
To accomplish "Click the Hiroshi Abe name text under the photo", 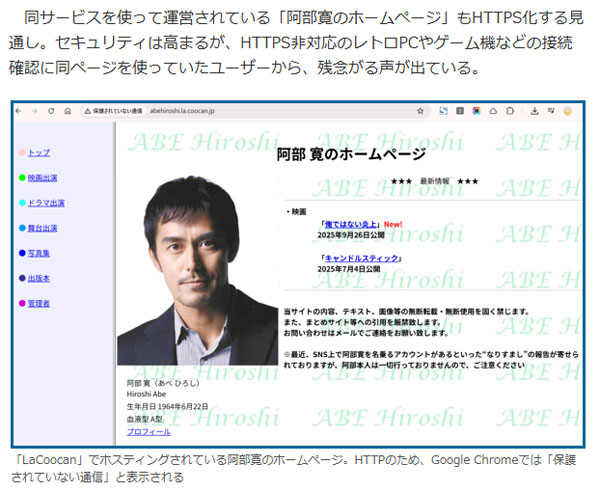I will pyautogui.click(x=146, y=394).
